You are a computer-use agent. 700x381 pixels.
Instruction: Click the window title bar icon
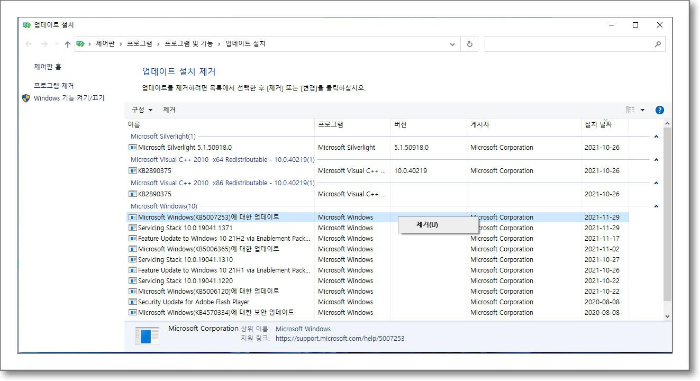(26, 25)
